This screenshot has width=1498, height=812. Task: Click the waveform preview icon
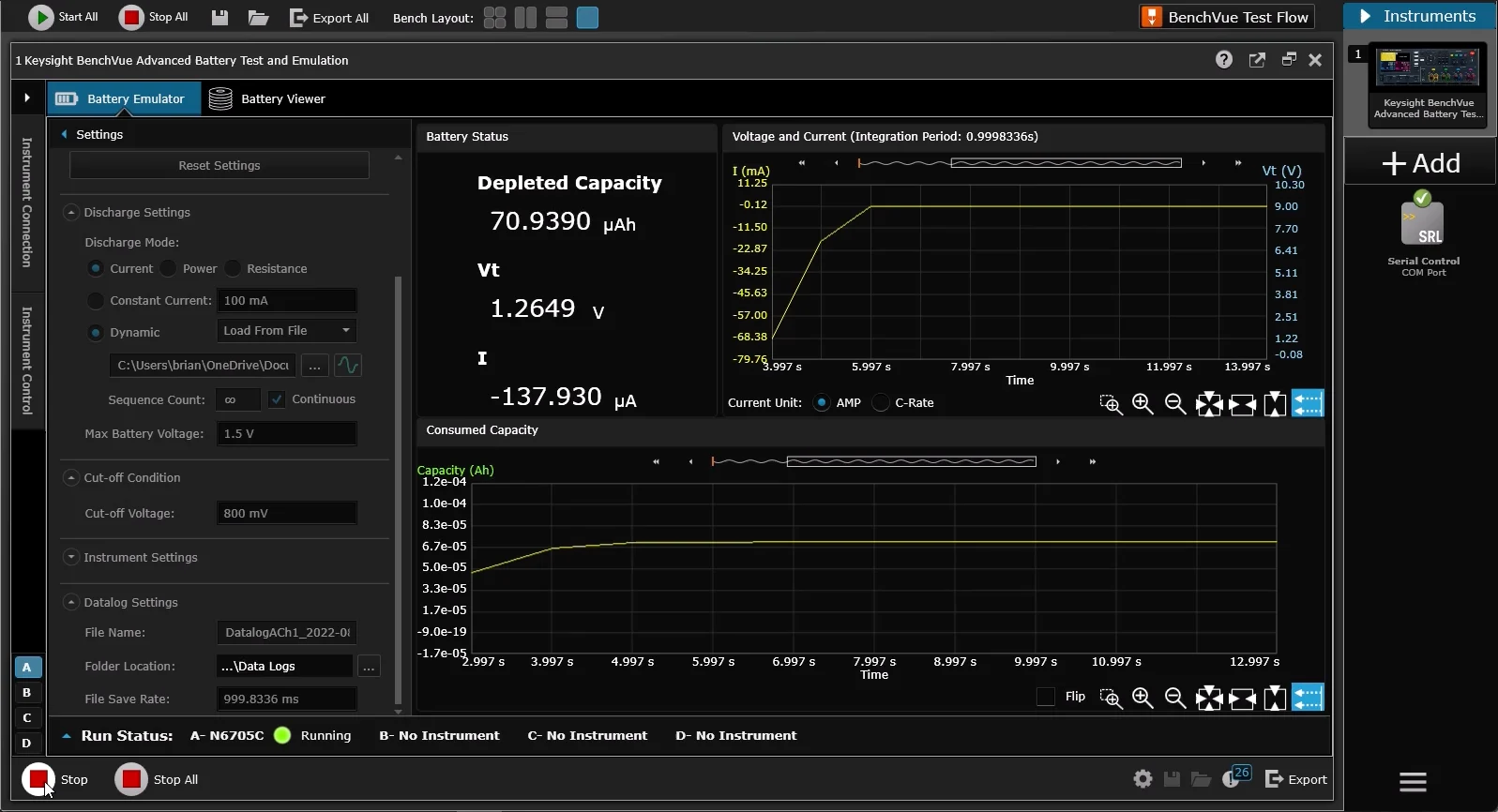[348, 365]
